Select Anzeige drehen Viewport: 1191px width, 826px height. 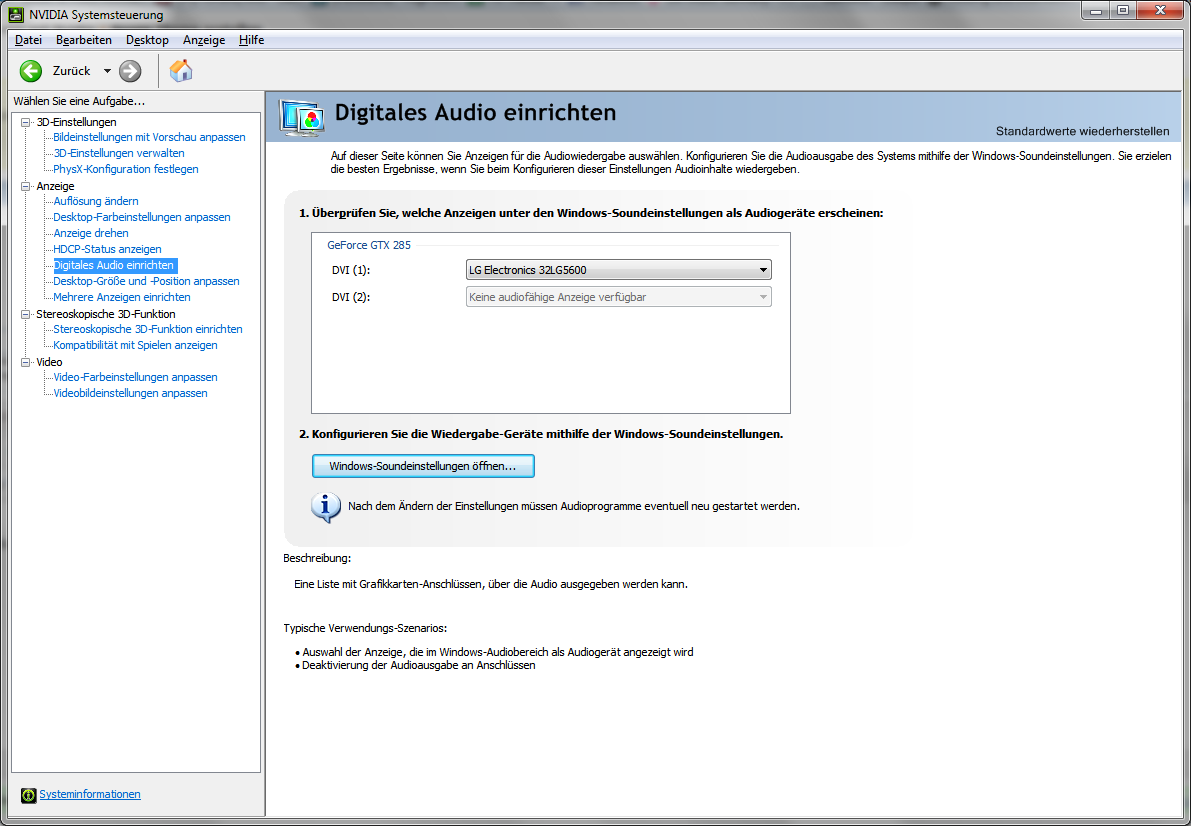coord(90,233)
